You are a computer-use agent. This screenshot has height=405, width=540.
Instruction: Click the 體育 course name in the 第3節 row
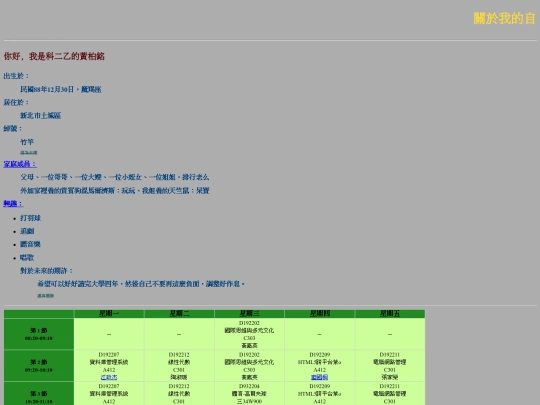coord(249,394)
